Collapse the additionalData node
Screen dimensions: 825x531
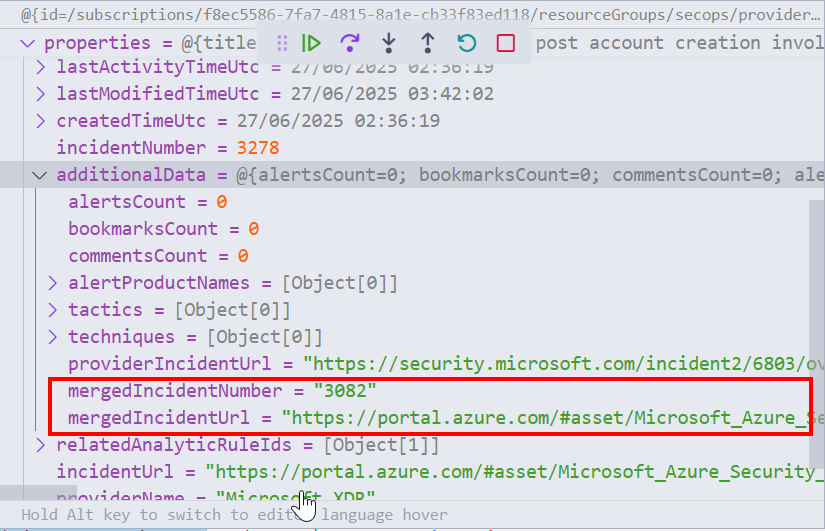(41, 175)
